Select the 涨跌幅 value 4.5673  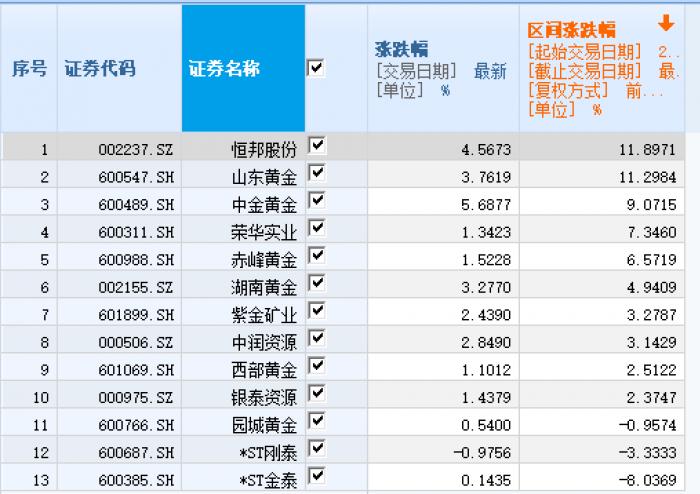pos(486,149)
